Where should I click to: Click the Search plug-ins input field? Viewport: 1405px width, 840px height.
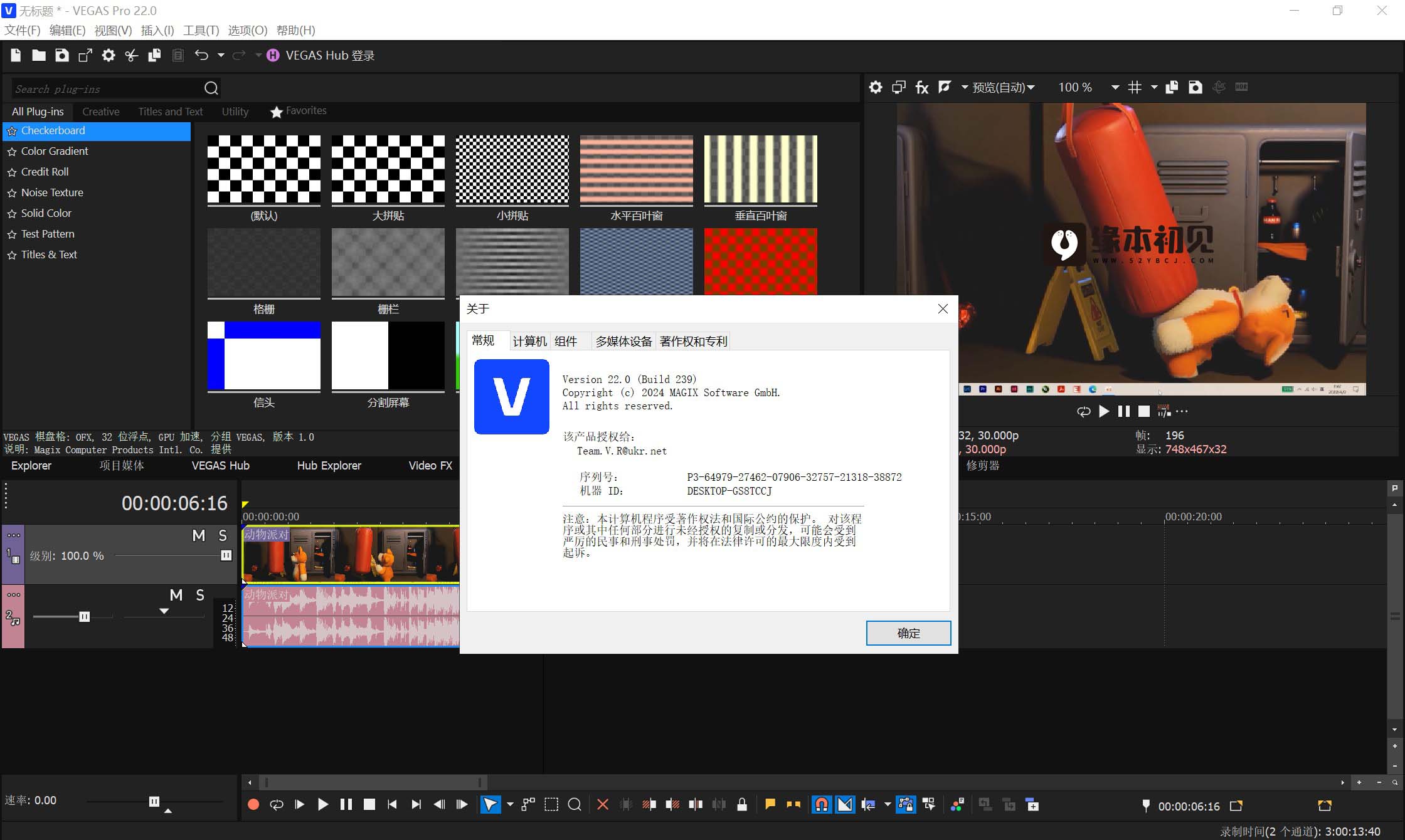coord(107,88)
